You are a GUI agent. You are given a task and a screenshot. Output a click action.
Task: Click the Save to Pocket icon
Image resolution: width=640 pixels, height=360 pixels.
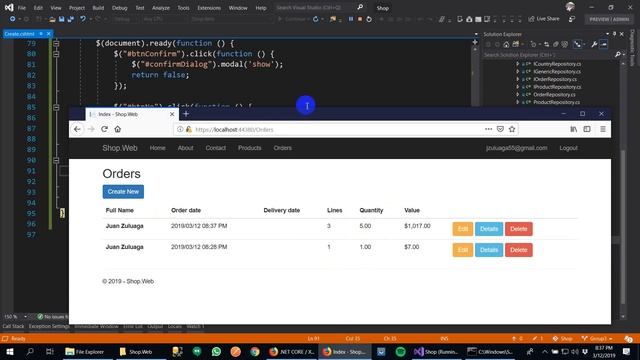click(500, 129)
